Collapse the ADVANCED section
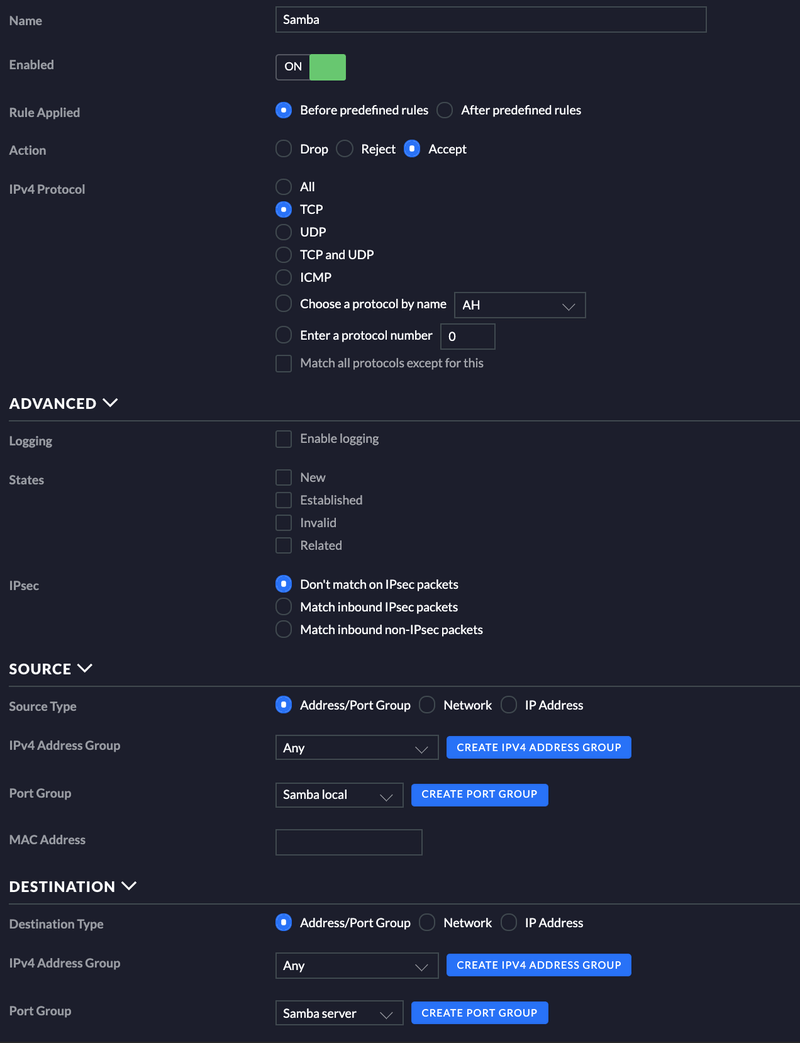 coord(110,403)
